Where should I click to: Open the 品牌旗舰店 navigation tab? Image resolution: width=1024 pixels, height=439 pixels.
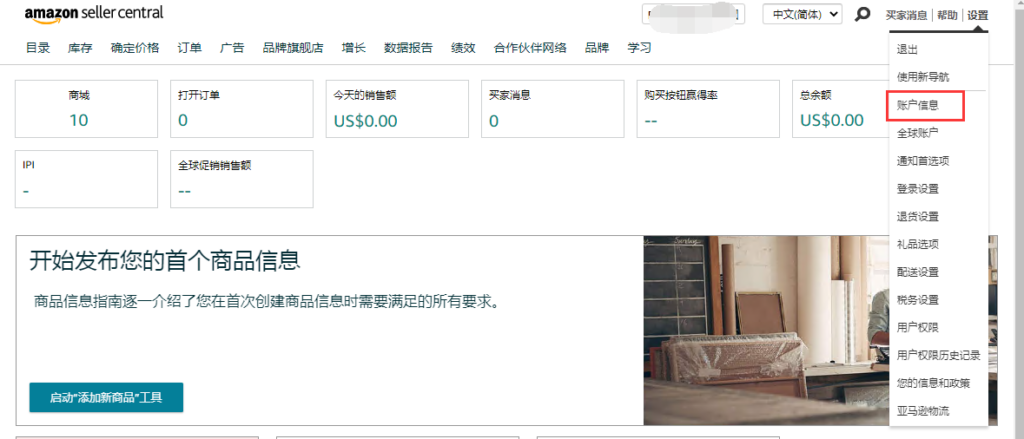292,48
